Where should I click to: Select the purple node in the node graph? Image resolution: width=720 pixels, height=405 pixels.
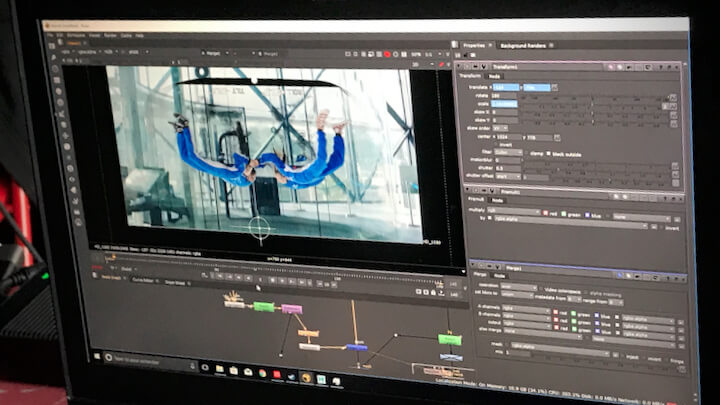(292, 309)
